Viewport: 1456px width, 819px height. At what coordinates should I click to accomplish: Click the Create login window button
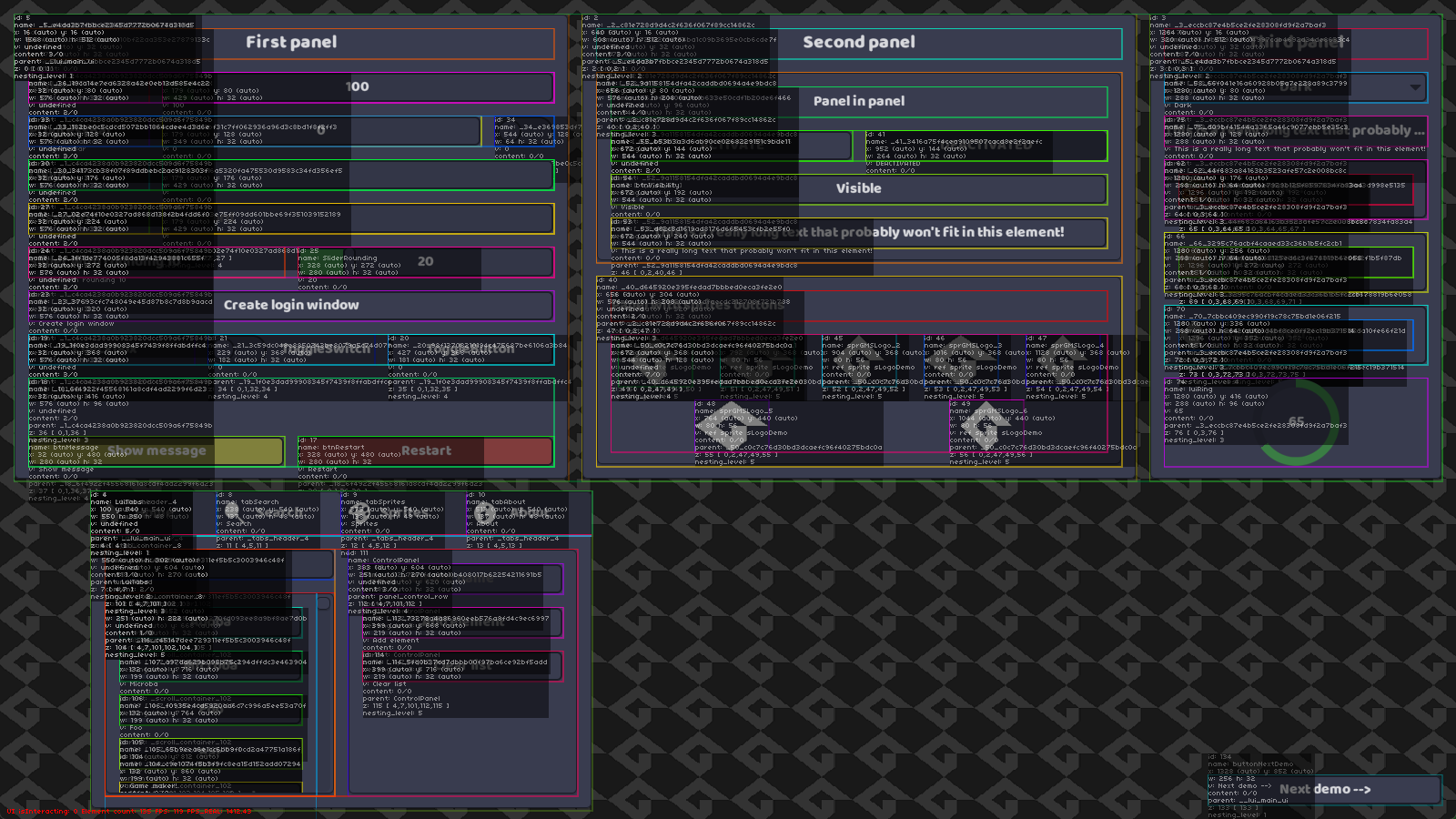291,306
